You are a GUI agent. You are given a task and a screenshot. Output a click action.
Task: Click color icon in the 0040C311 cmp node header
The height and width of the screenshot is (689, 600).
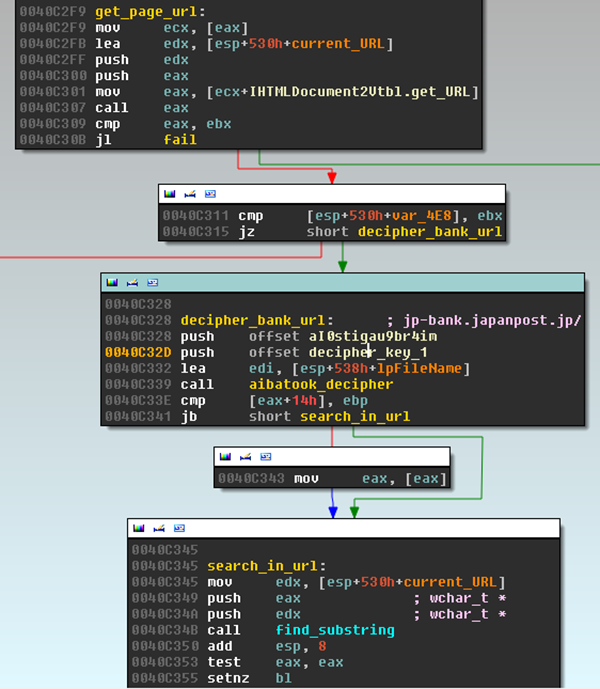[170, 194]
